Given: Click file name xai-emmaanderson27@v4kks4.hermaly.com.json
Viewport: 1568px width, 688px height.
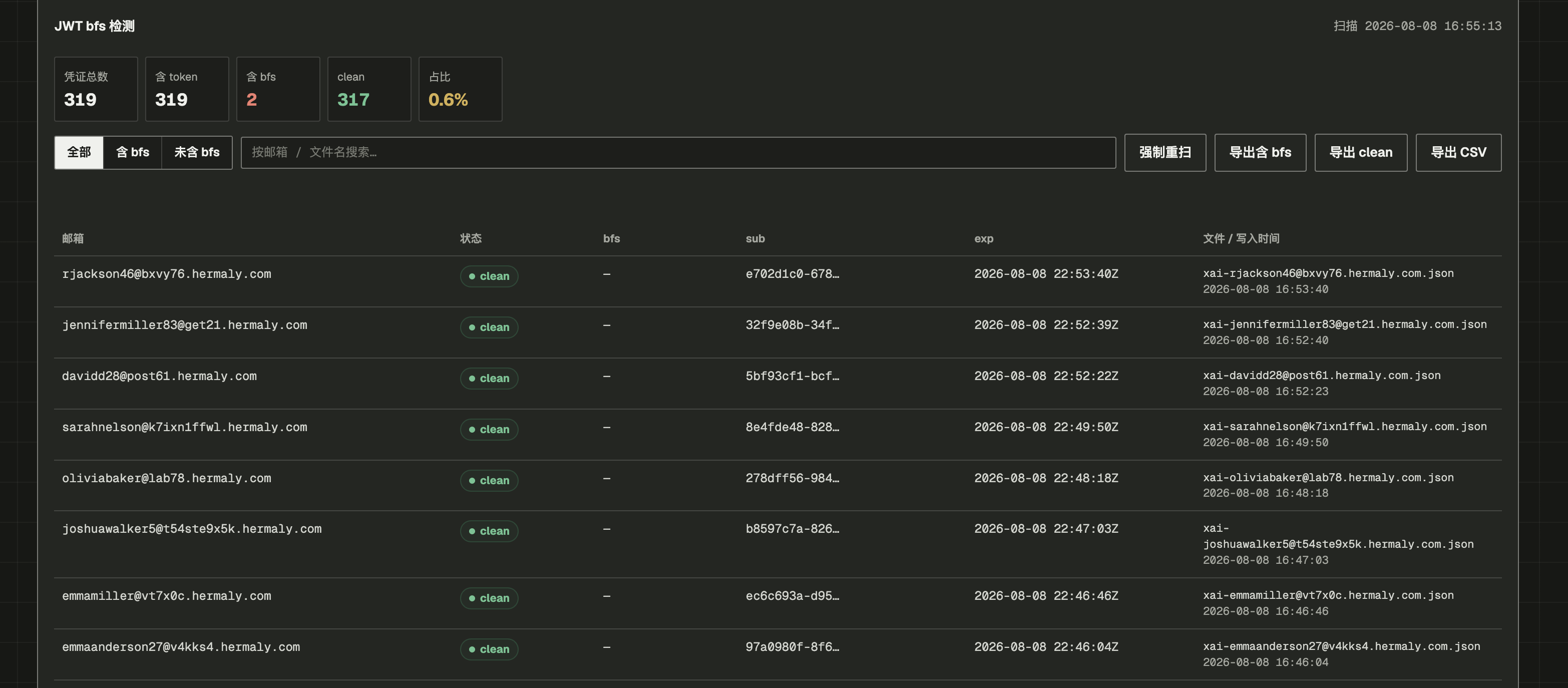Looking at the screenshot, I should tap(1342, 646).
